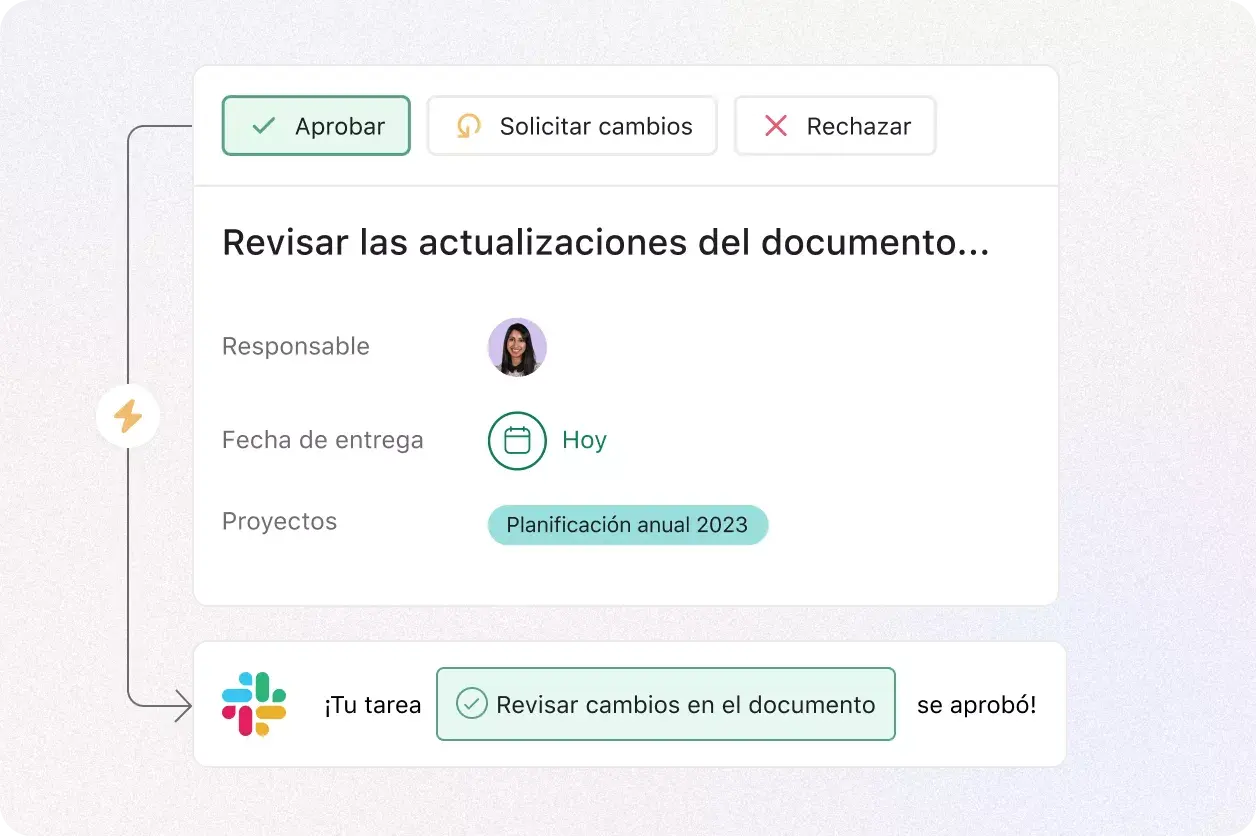
Task: Request changes using Solicitar cambios
Action: [x=572, y=126]
